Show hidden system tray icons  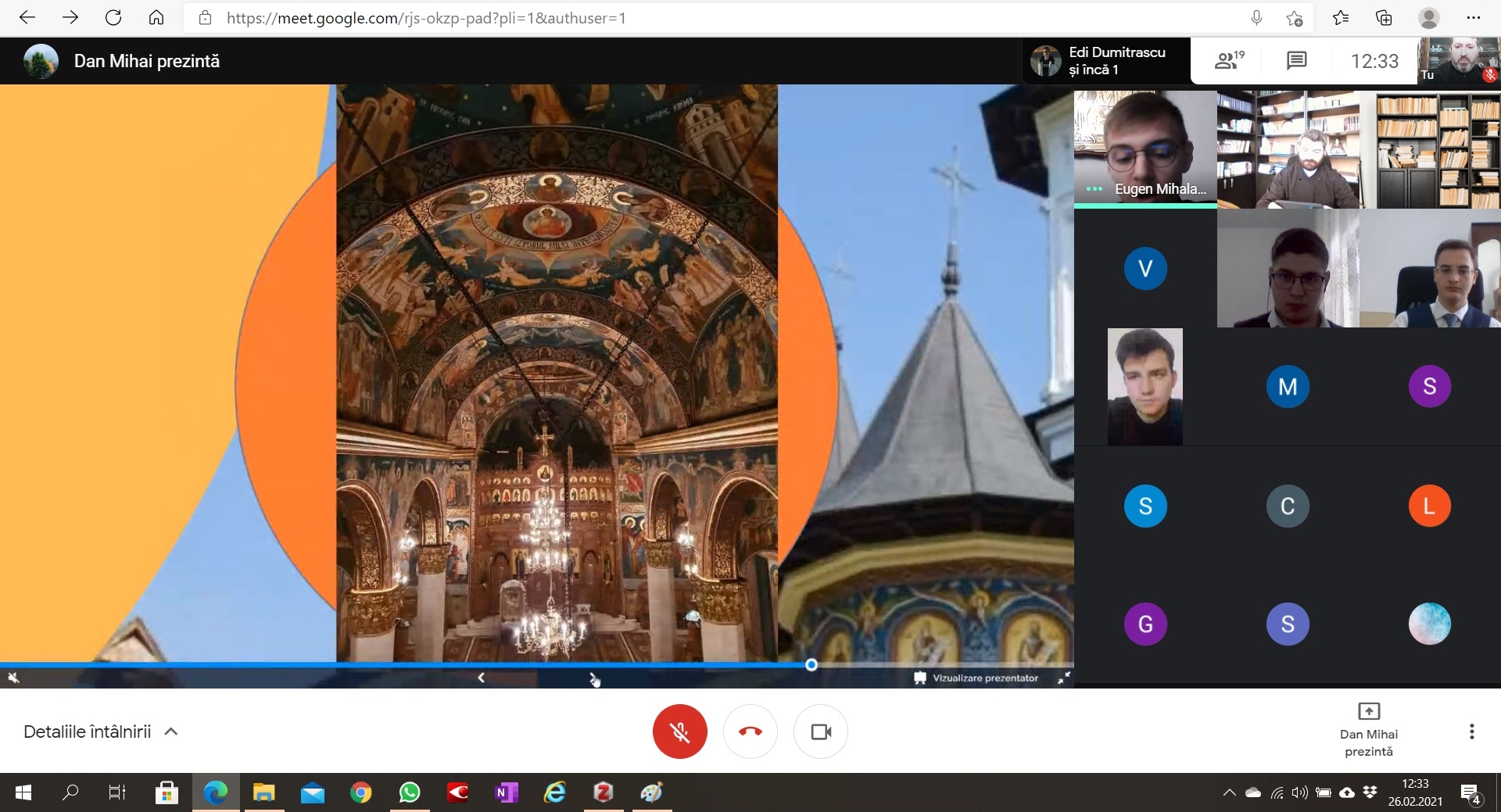click(1229, 793)
